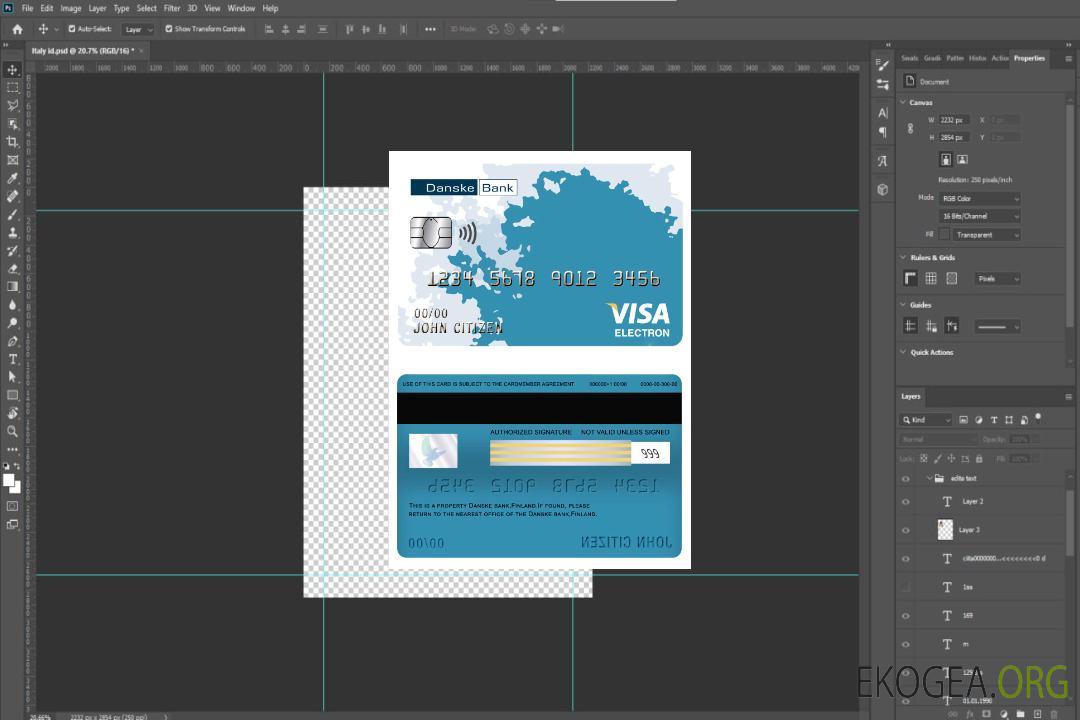The width and height of the screenshot is (1080, 720).
Task: Open the Character panel icon
Action: (882, 113)
